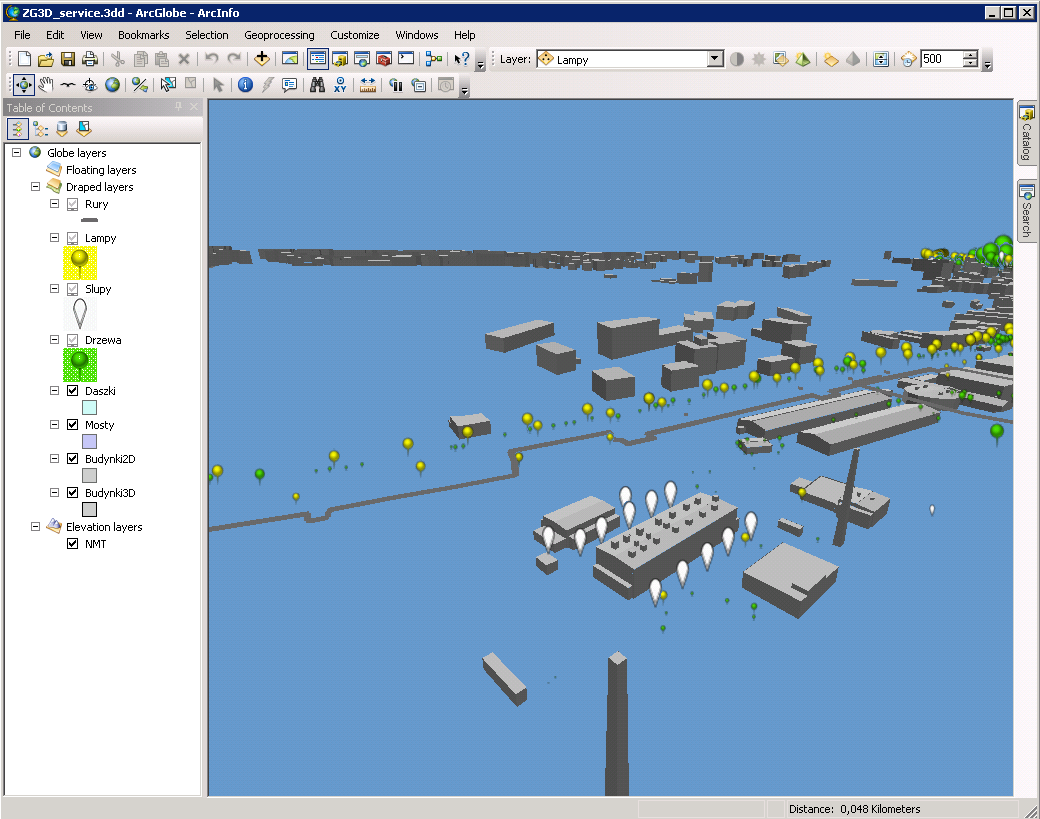Viewport: 1040px width, 819px height.
Task: Print the current globe view
Action: coord(90,59)
